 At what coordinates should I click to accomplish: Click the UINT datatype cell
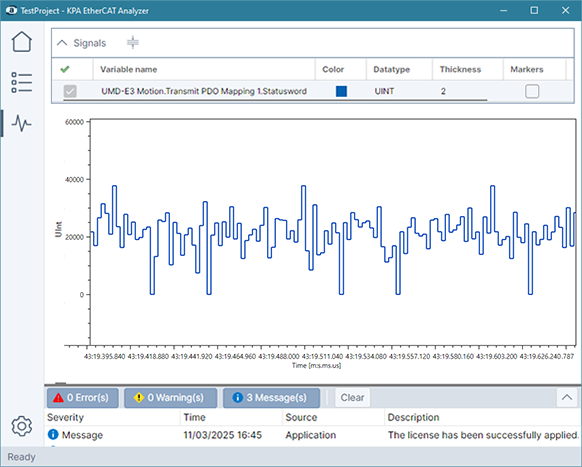tap(384, 91)
